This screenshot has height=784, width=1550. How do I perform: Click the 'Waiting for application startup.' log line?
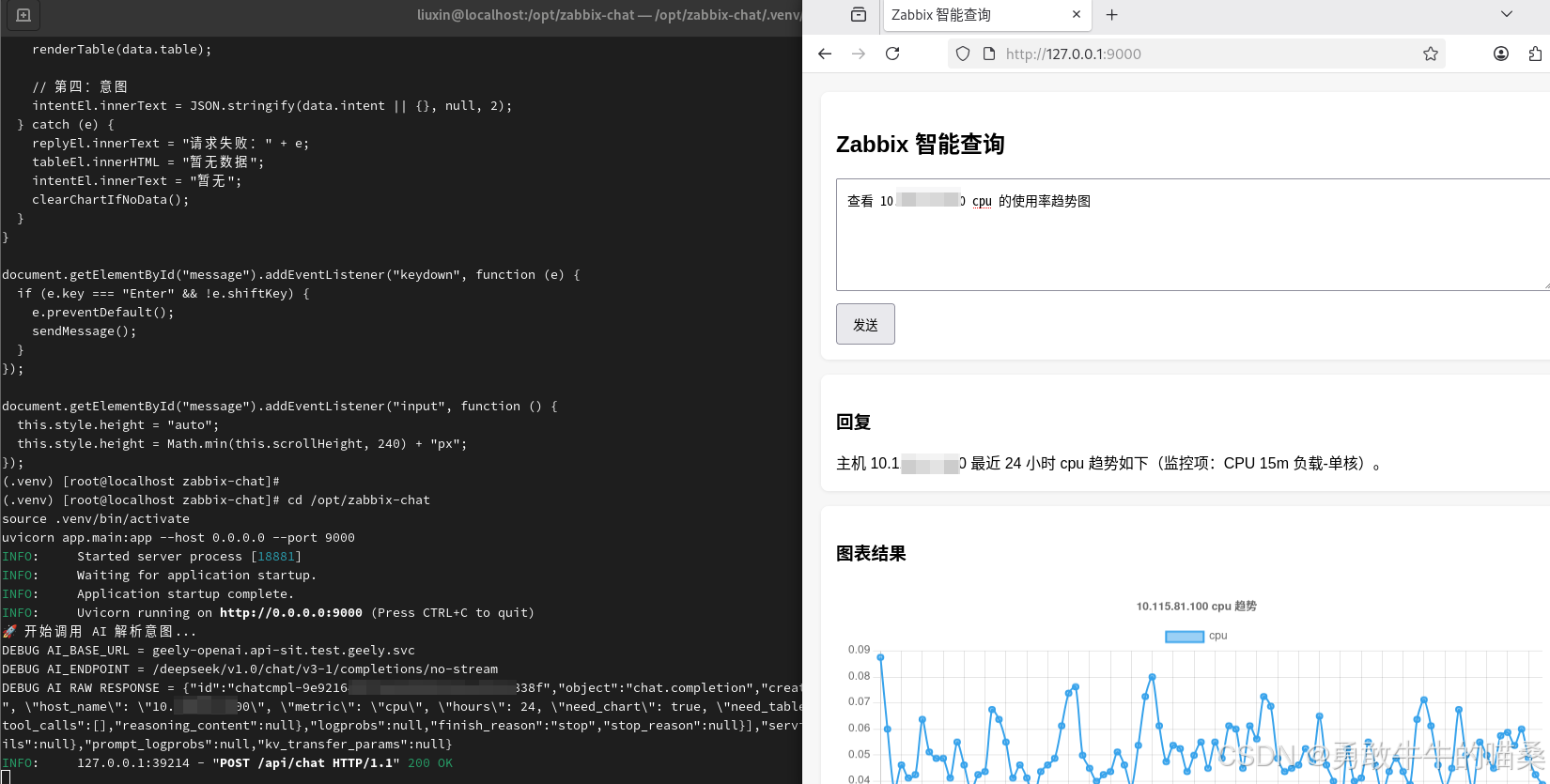(196, 576)
